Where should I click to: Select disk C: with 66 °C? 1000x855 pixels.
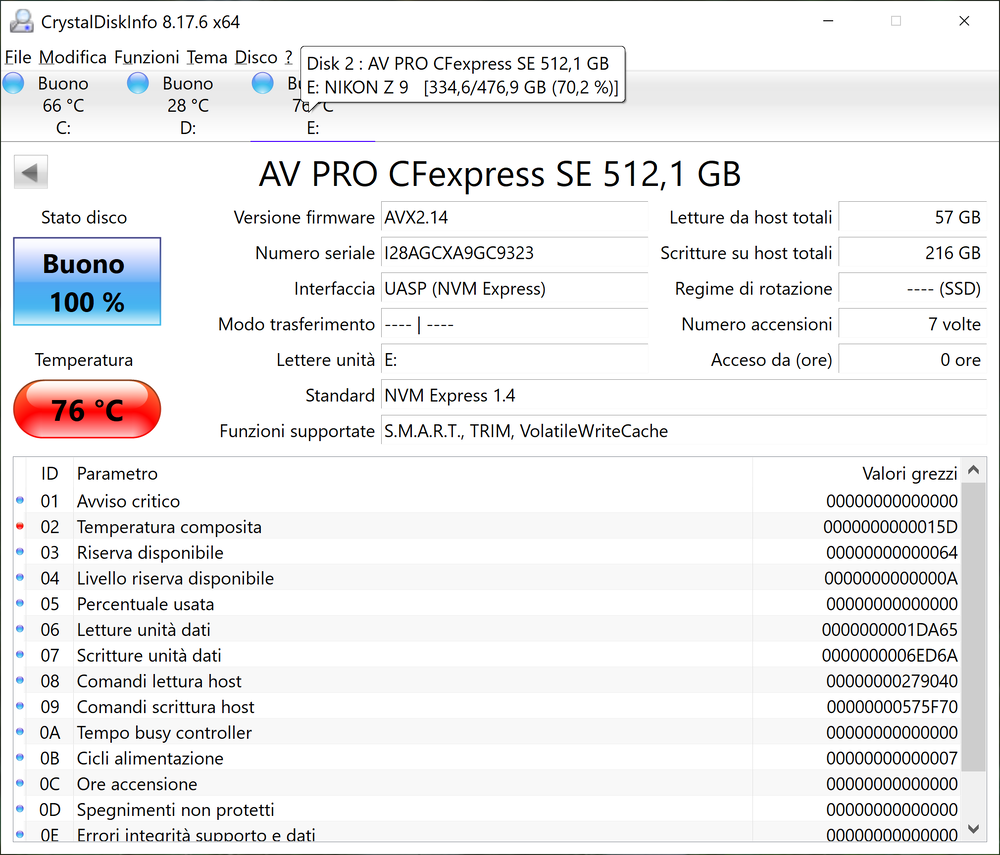[62, 105]
